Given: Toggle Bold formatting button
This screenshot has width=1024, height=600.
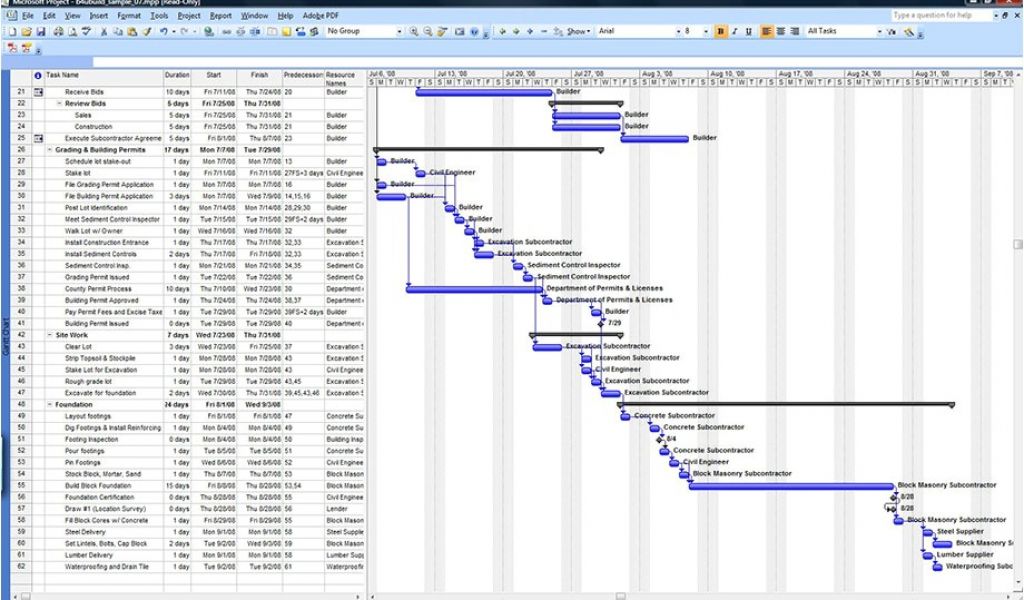Looking at the screenshot, I should [x=720, y=31].
